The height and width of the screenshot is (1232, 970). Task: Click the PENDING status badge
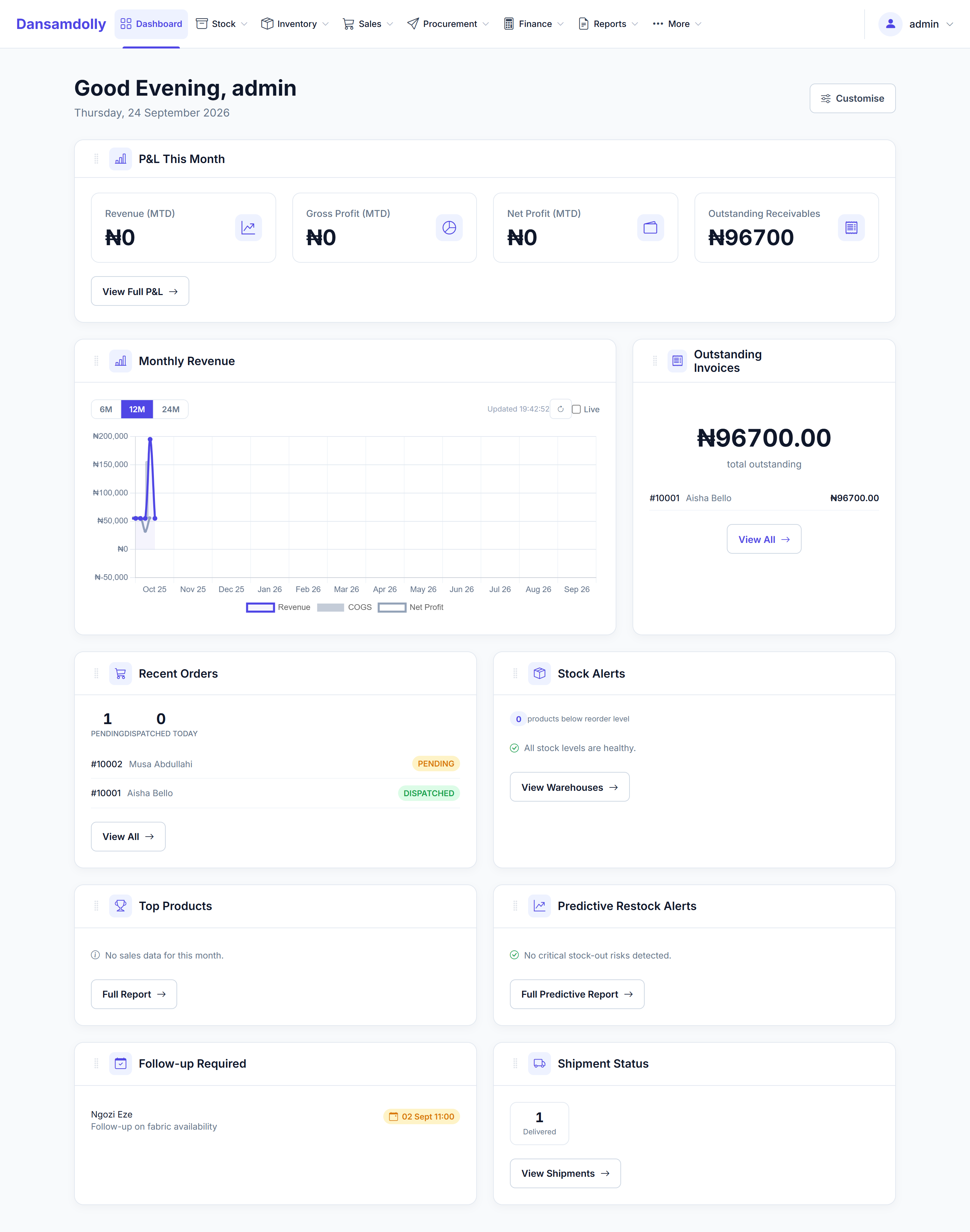coord(435,764)
